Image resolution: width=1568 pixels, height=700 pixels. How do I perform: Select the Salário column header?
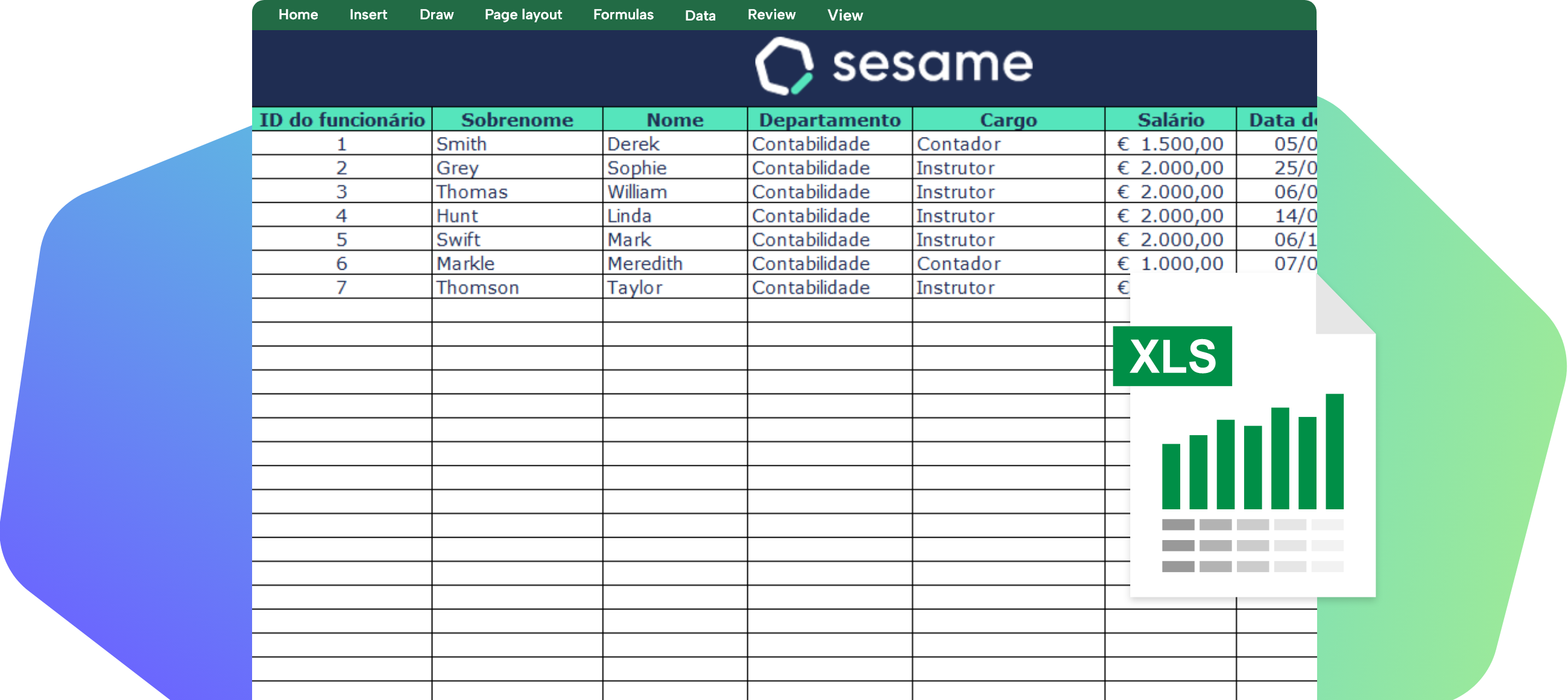(x=1171, y=119)
